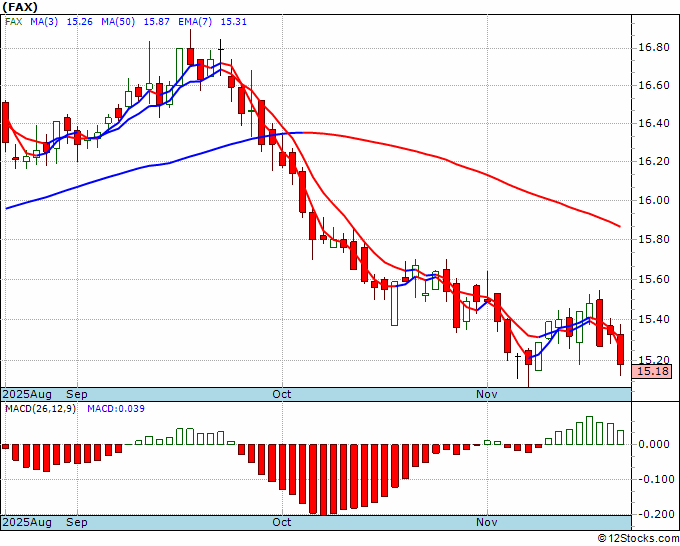
Task: Click the FAX legend label
Action: (x=13, y=22)
